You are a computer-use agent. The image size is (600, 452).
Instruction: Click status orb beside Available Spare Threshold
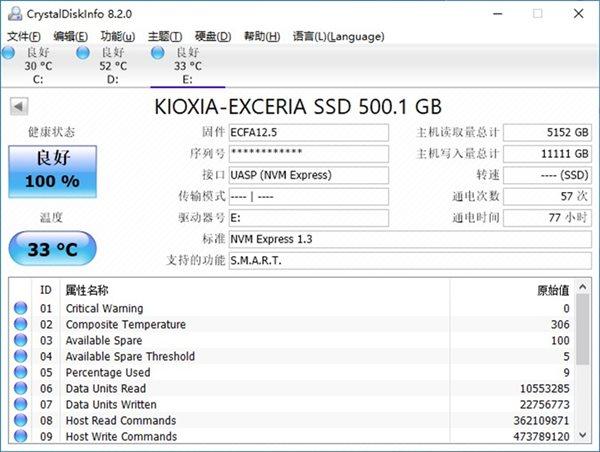click(21, 356)
